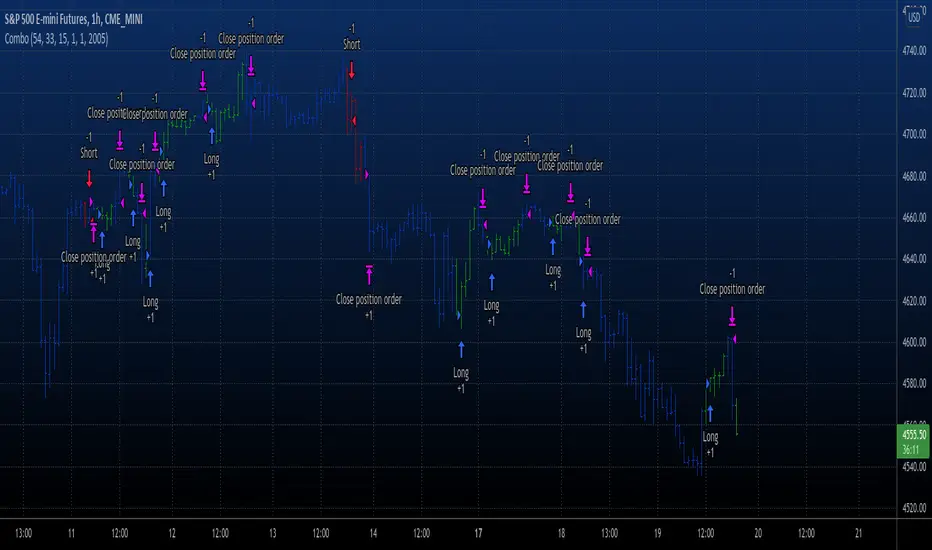932x550 pixels.
Task: Click the 4520.00 price axis label
Action: [x=914, y=508]
